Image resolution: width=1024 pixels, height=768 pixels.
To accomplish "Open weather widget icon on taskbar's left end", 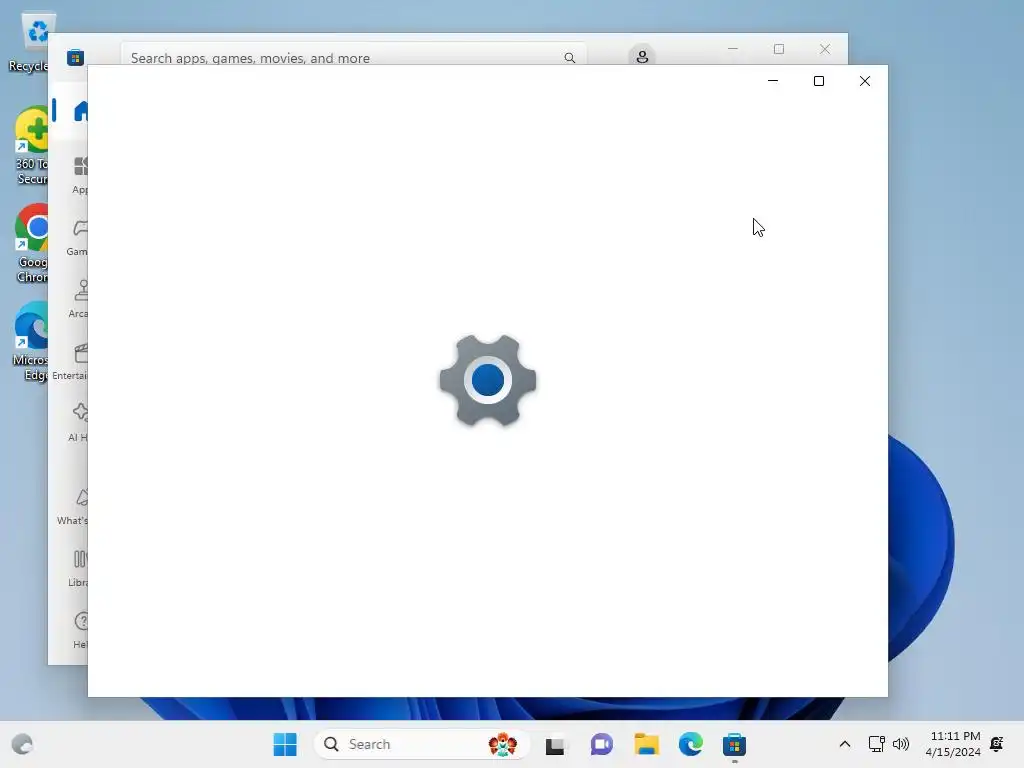I will coord(22,744).
